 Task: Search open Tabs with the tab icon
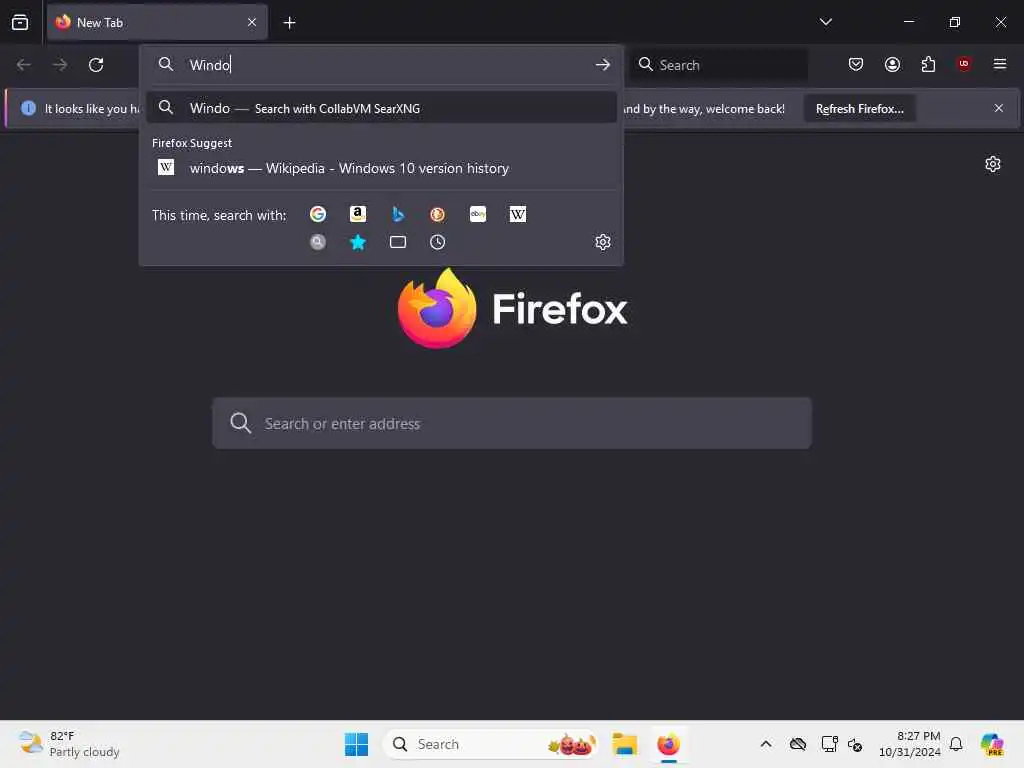(398, 242)
